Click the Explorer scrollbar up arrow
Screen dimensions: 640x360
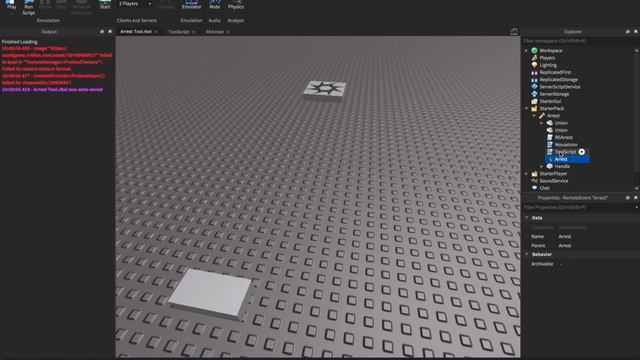tap(637, 51)
